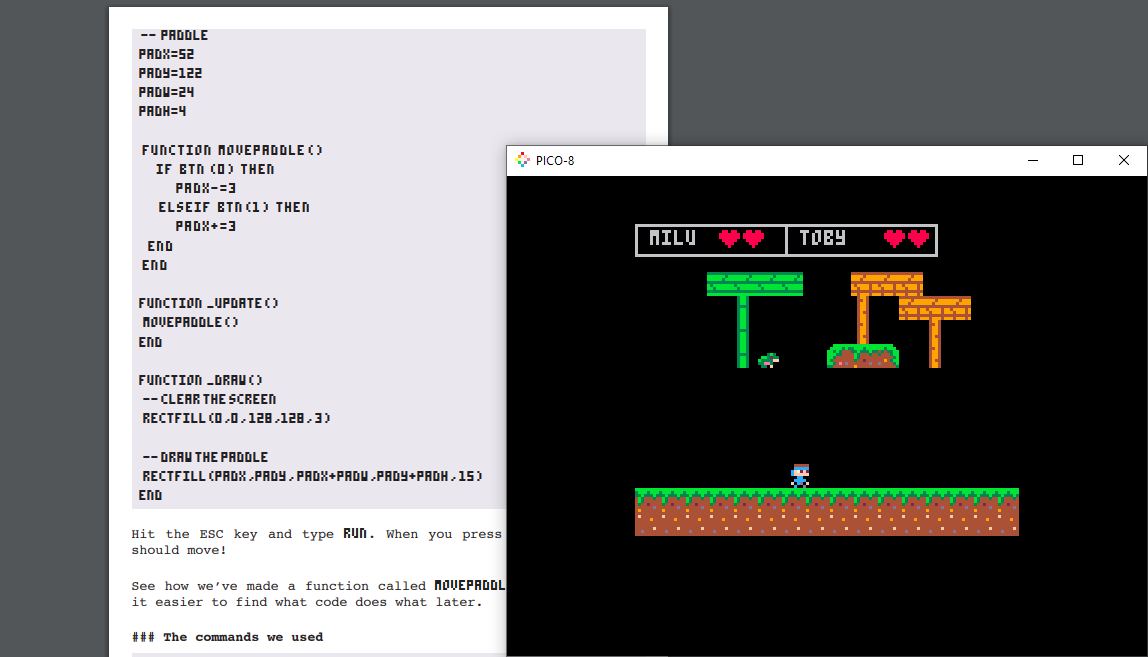1148x657 pixels.
Task: Close the PICO-8 window
Action: point(1124,160)
